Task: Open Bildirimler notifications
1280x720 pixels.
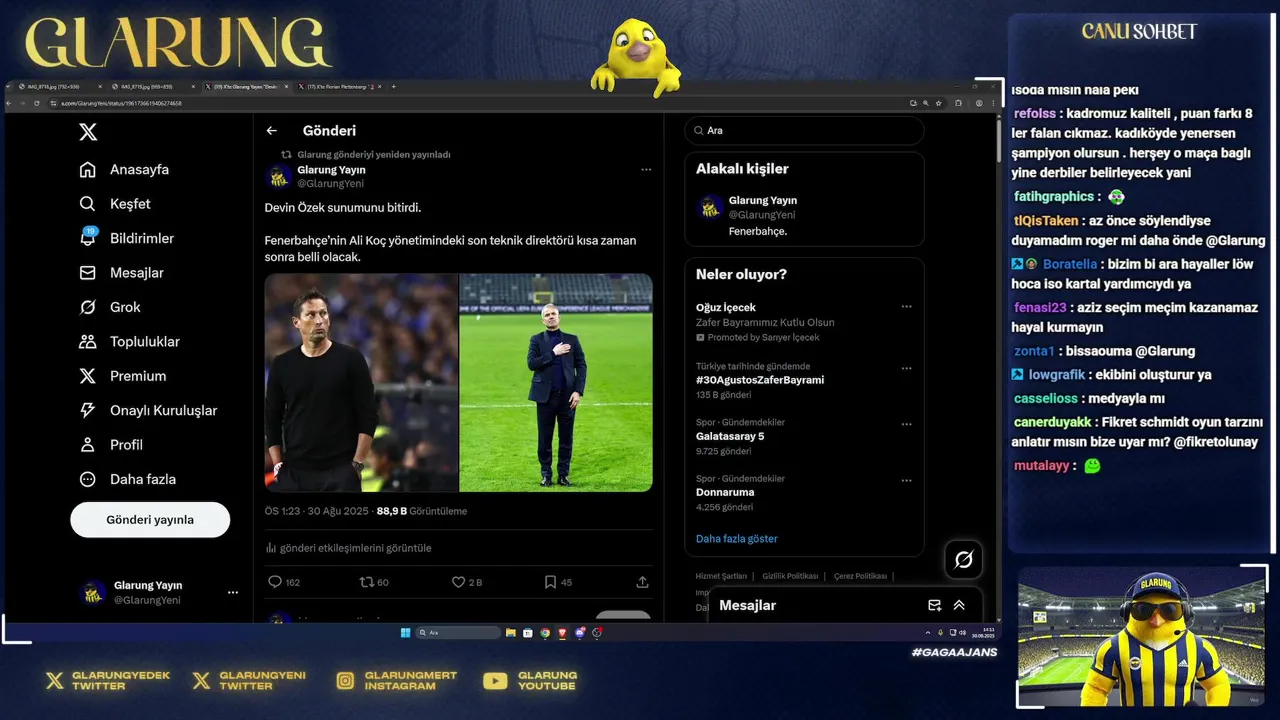Action: 127,238
